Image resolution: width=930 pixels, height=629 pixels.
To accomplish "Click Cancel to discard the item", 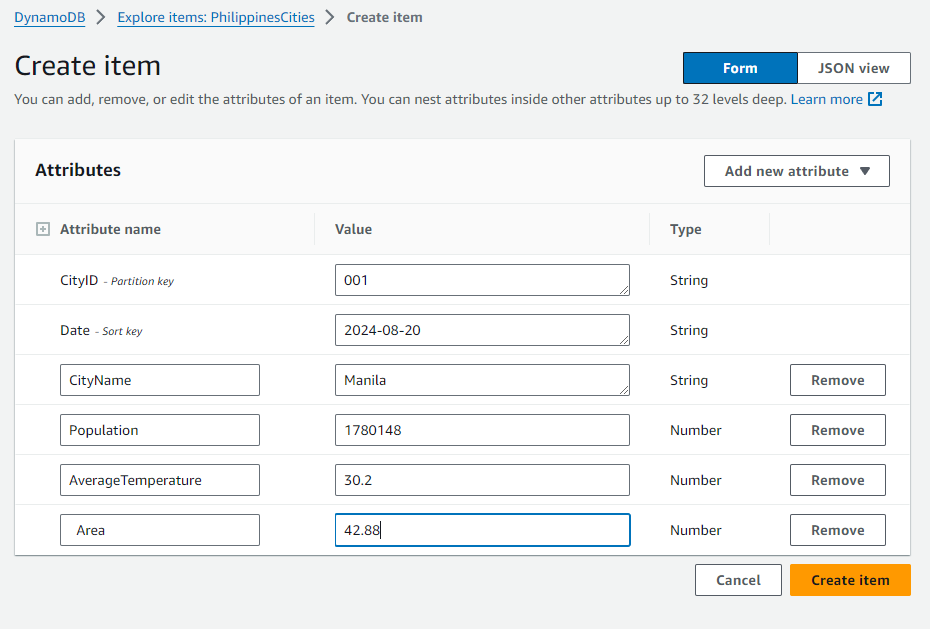I will pyautogui.click(x=738, y=580).
